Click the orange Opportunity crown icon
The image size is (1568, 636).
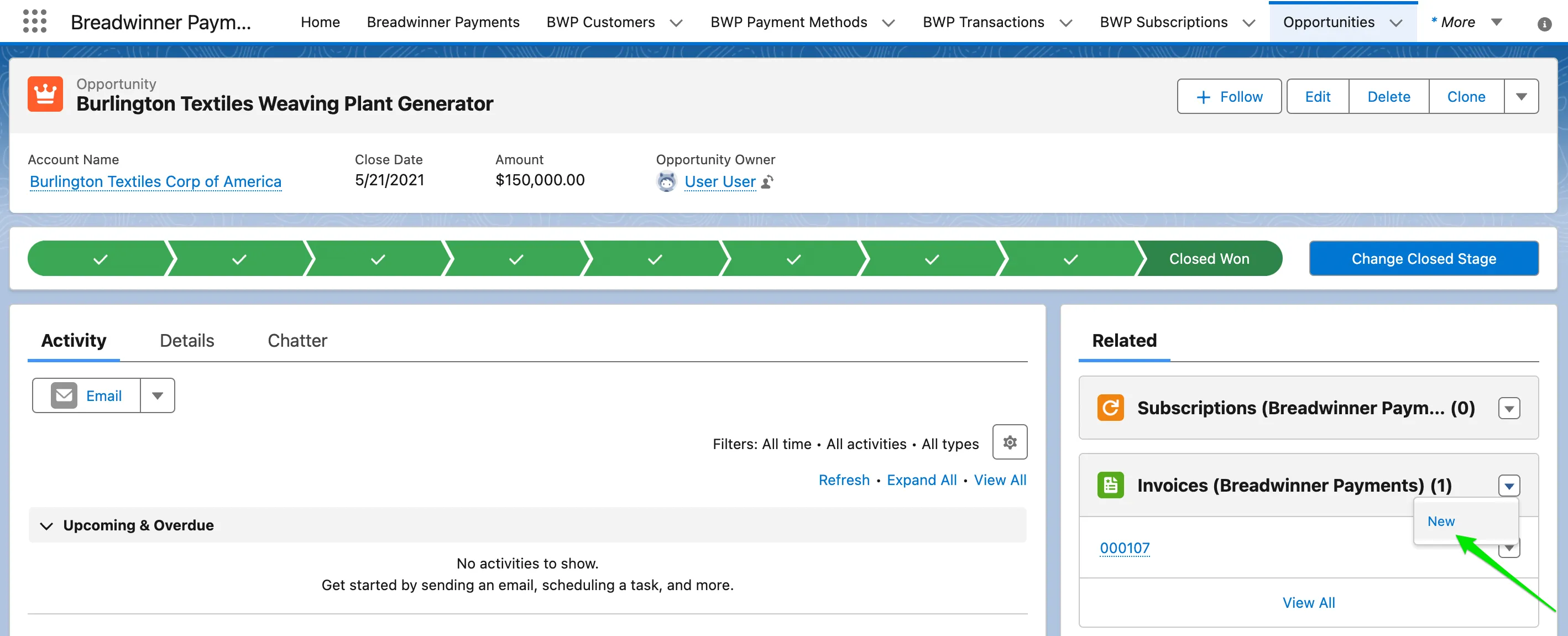[x=45, y=95]
